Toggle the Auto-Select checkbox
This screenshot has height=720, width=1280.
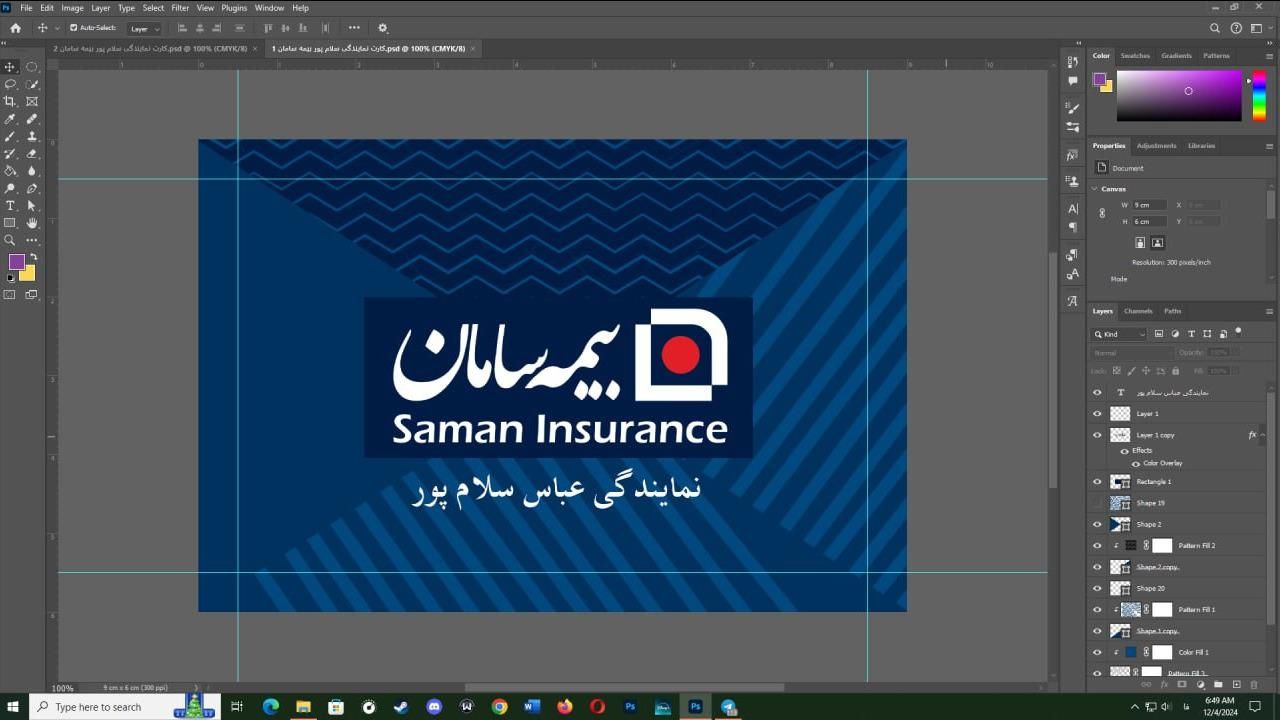point(74,28)
